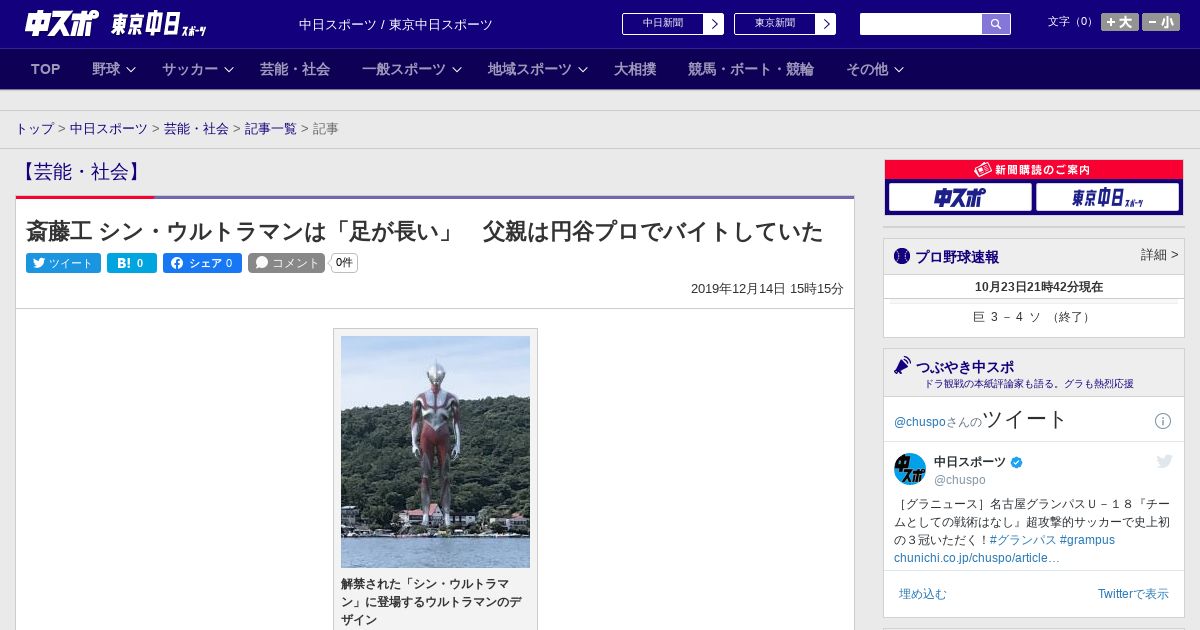Go to 芸能・社会 in breadcrumb
Screen dimensions: 1200x630
tap(196, 129)
